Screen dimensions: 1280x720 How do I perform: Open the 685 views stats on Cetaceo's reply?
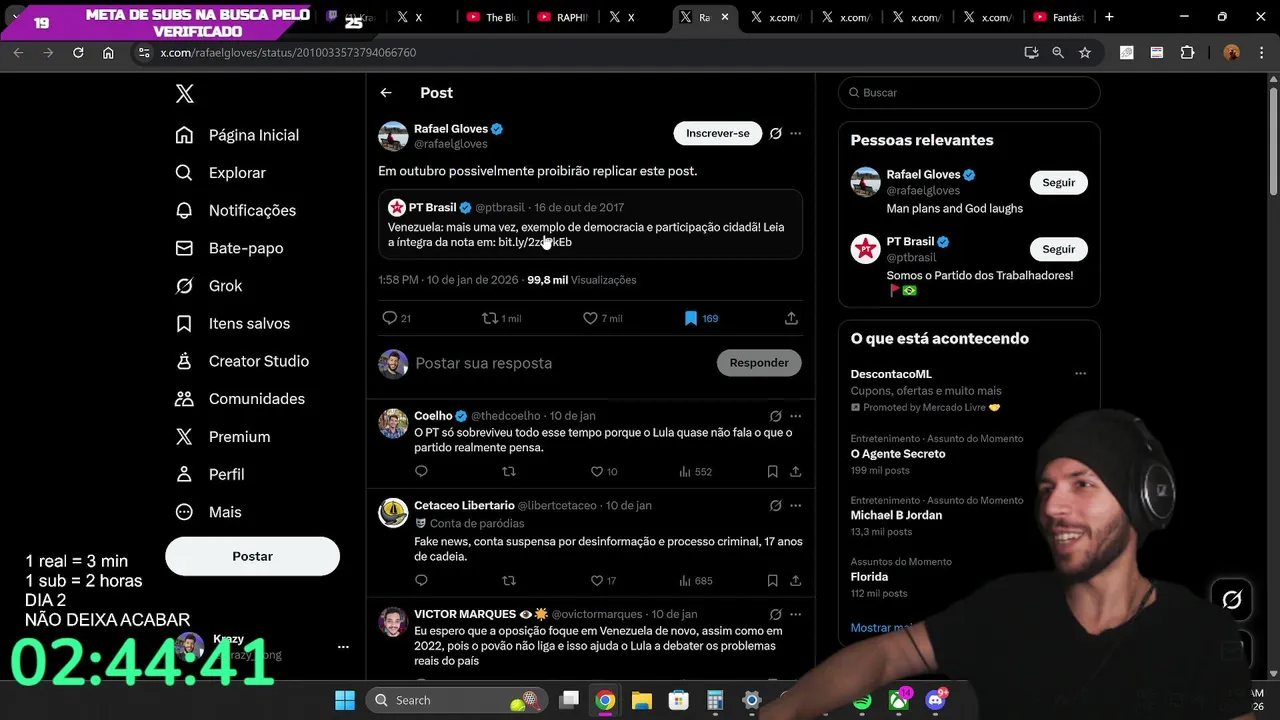coord(695,580)
